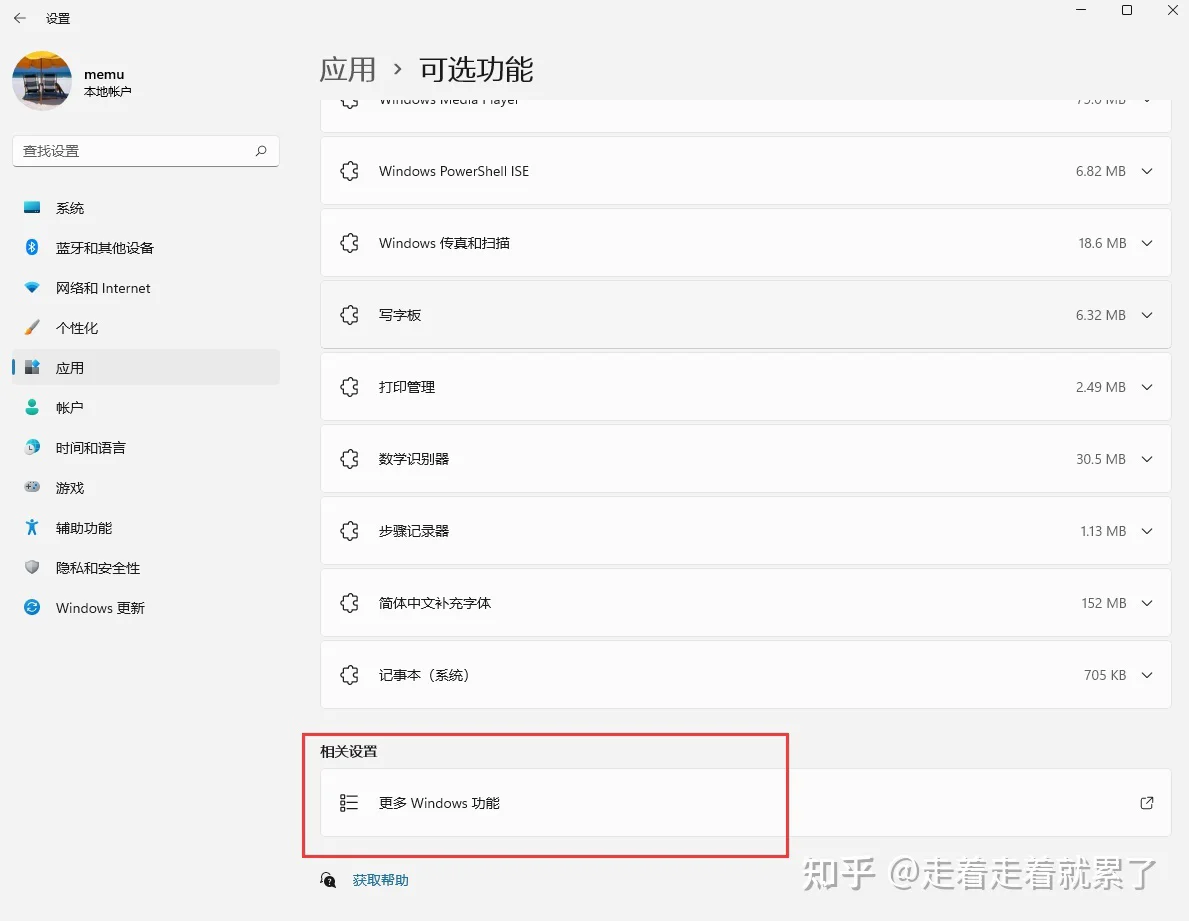
Task: Click the paintbrush icon beside 个性化
Action: tap(32, 327)
